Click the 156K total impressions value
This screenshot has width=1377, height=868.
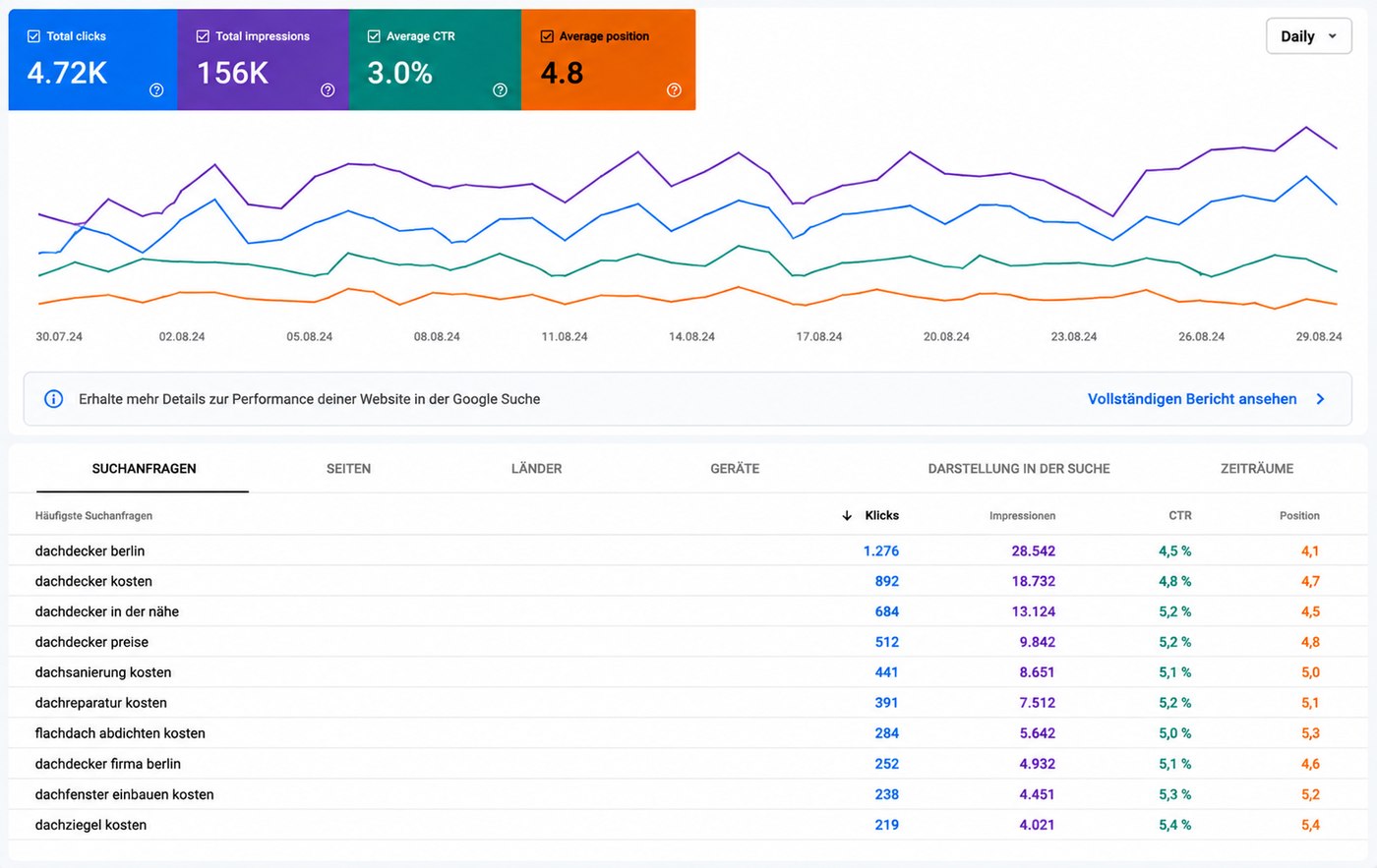point(233,73)
